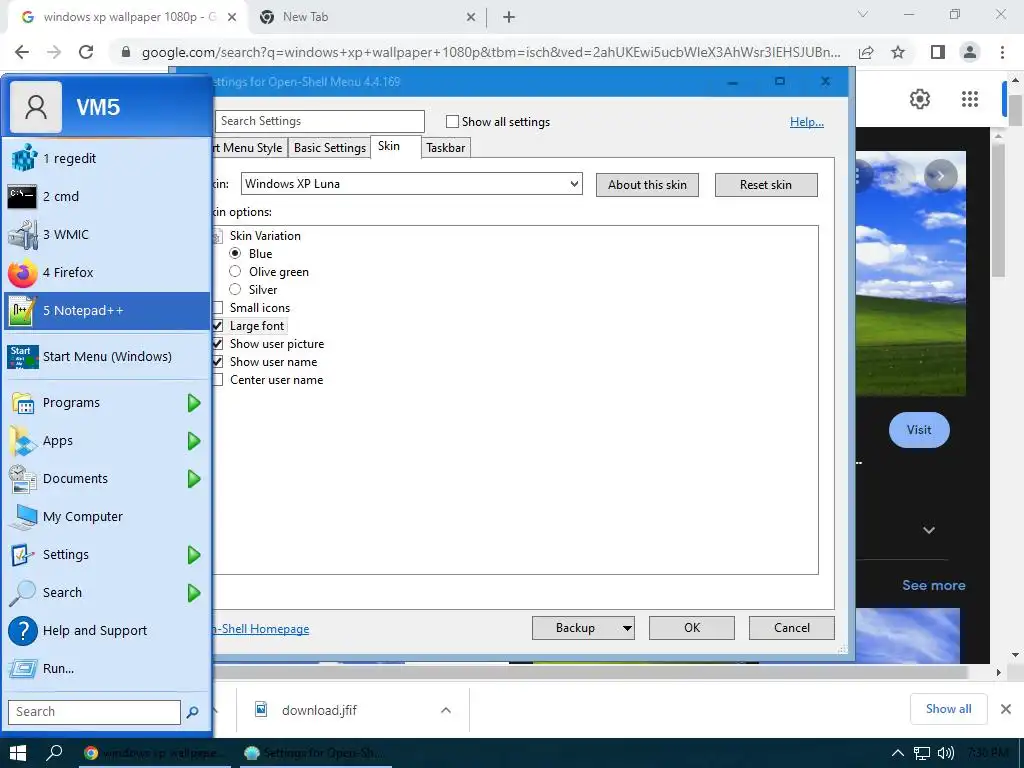Open the Backup button dropdown arrow
This screenshot has width=1024, height=768.
pyautogui.click(x=627, y=628)
